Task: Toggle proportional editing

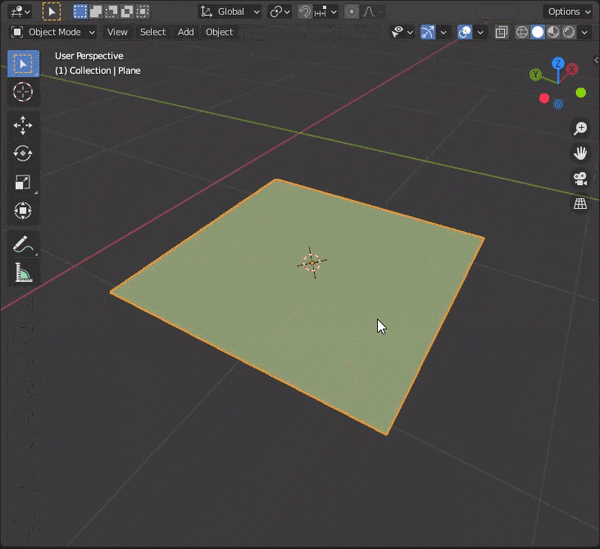Action: [x=351, y=12]
